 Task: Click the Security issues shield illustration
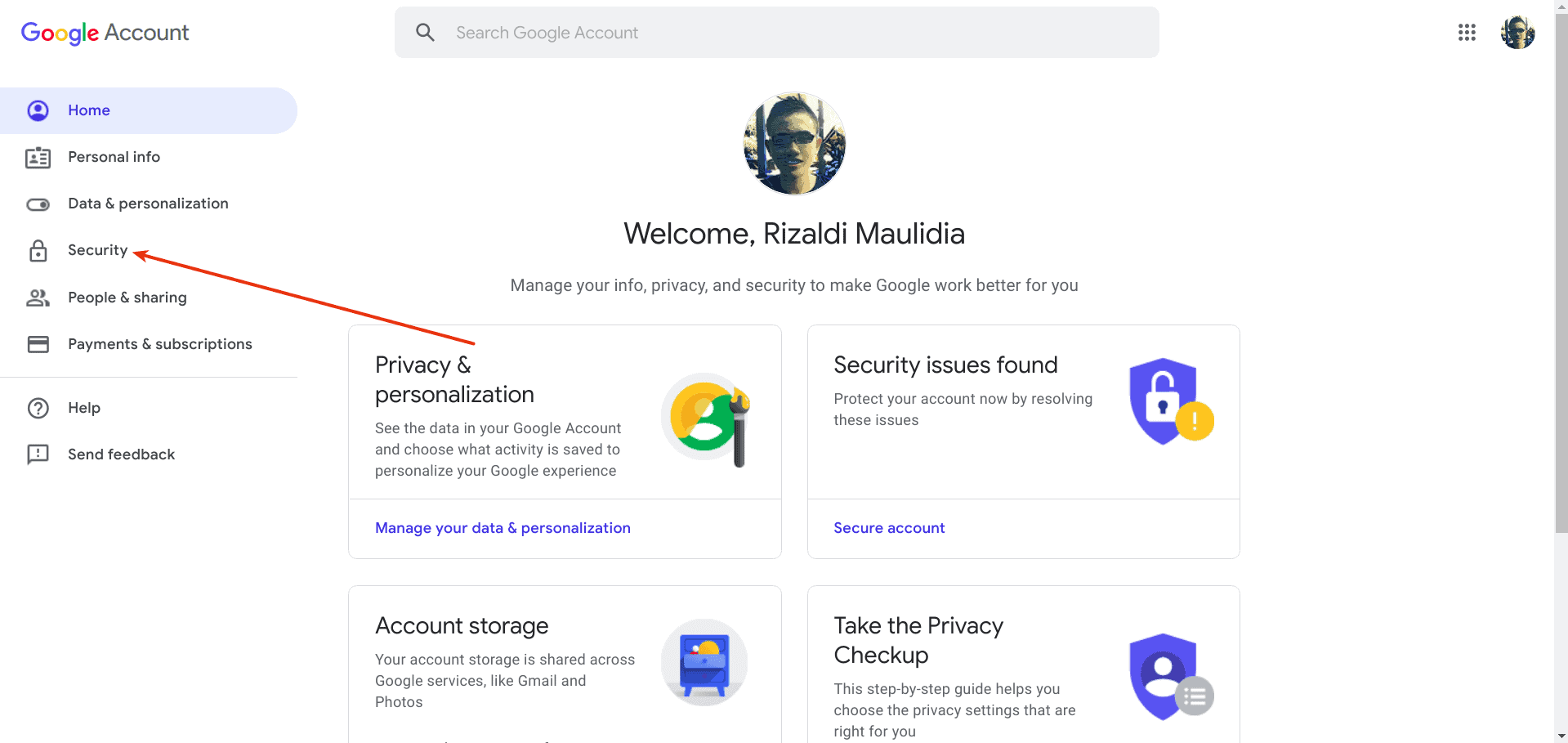coord(1171,401)
